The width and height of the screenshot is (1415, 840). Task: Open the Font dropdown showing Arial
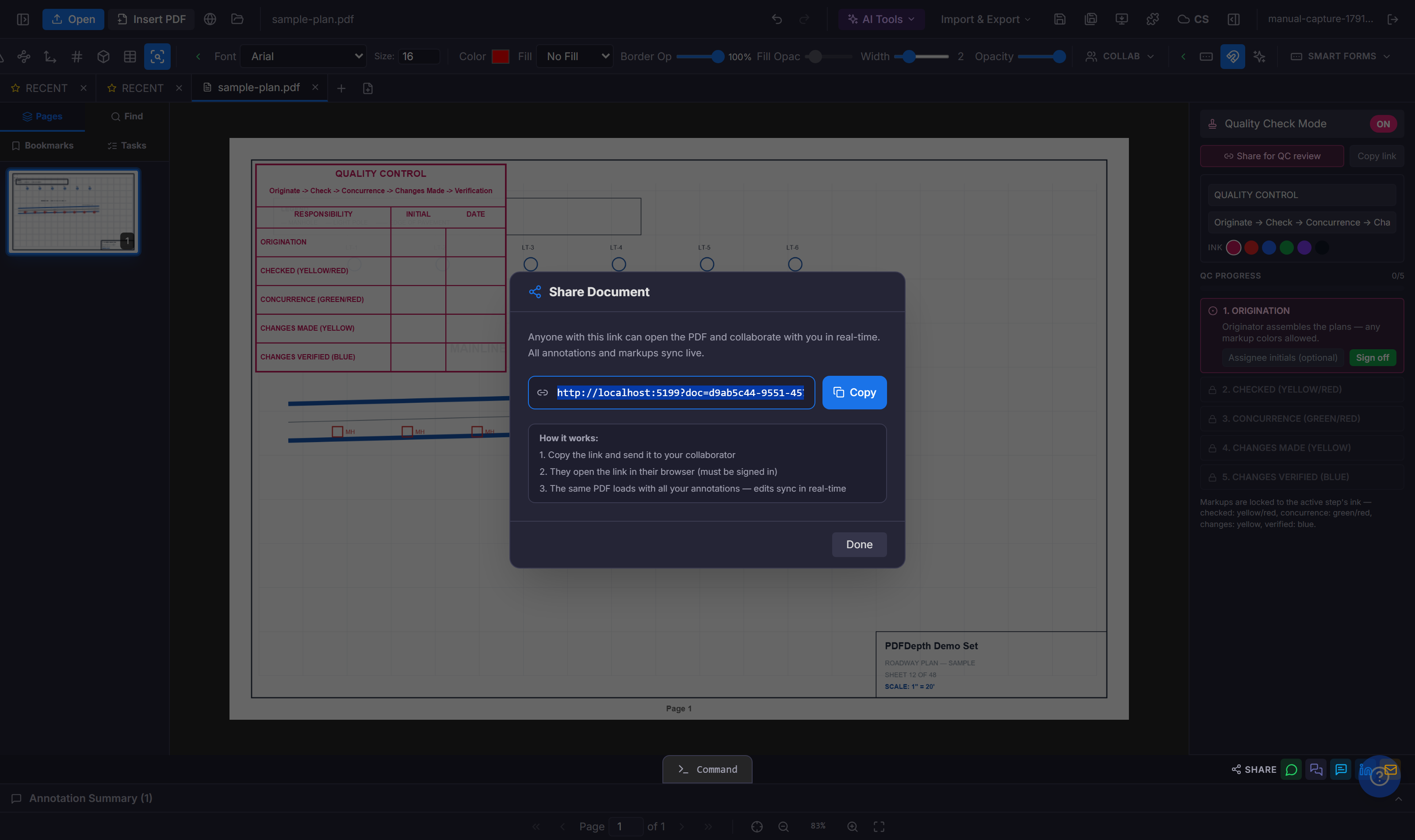click(303, 57)
